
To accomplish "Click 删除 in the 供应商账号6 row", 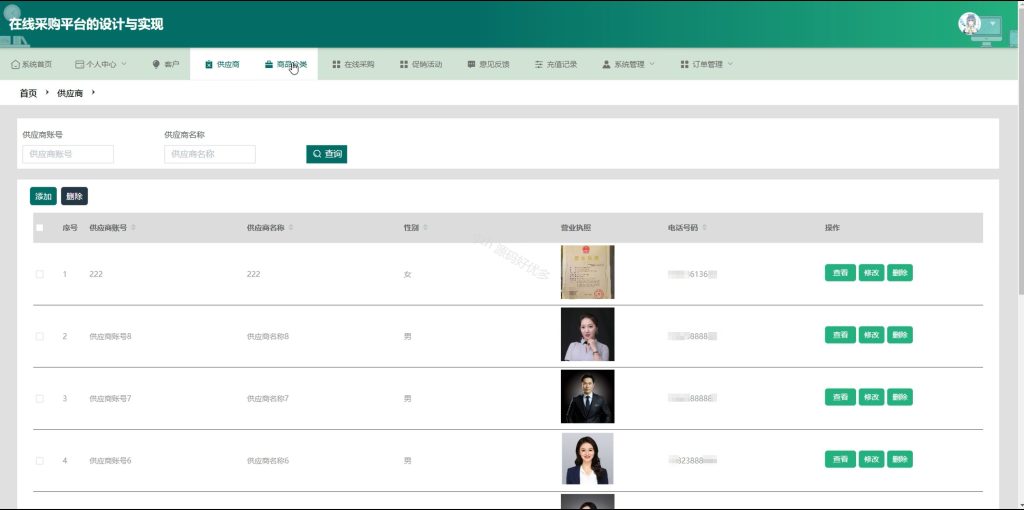I will 900,459.
